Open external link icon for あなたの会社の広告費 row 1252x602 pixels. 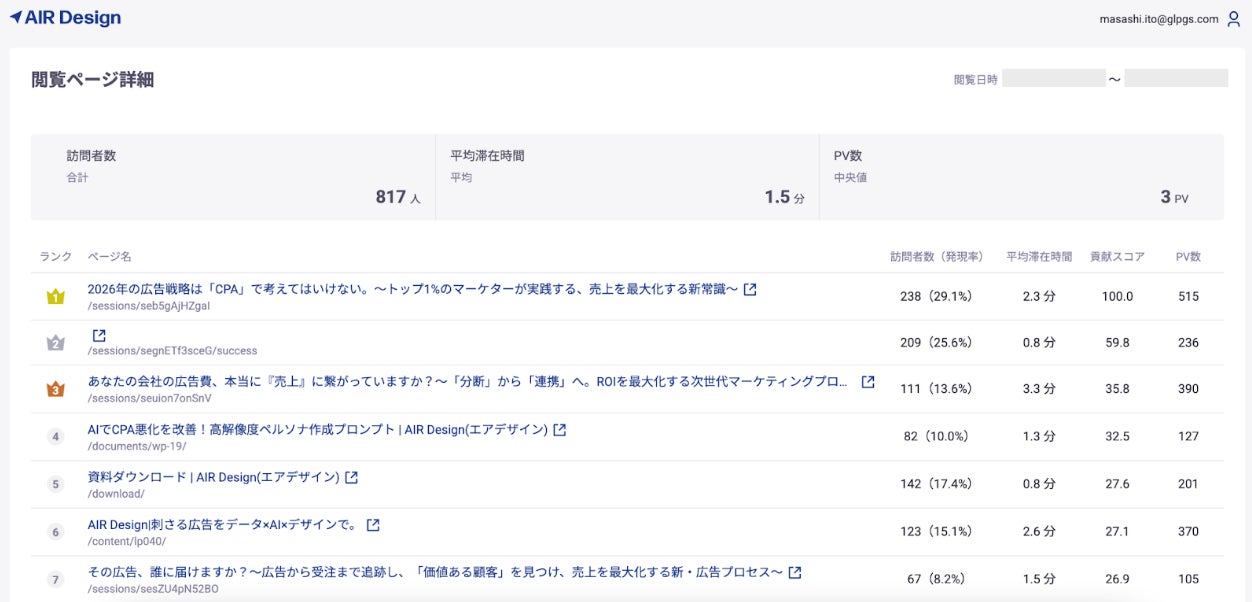(x=868, y=382)
